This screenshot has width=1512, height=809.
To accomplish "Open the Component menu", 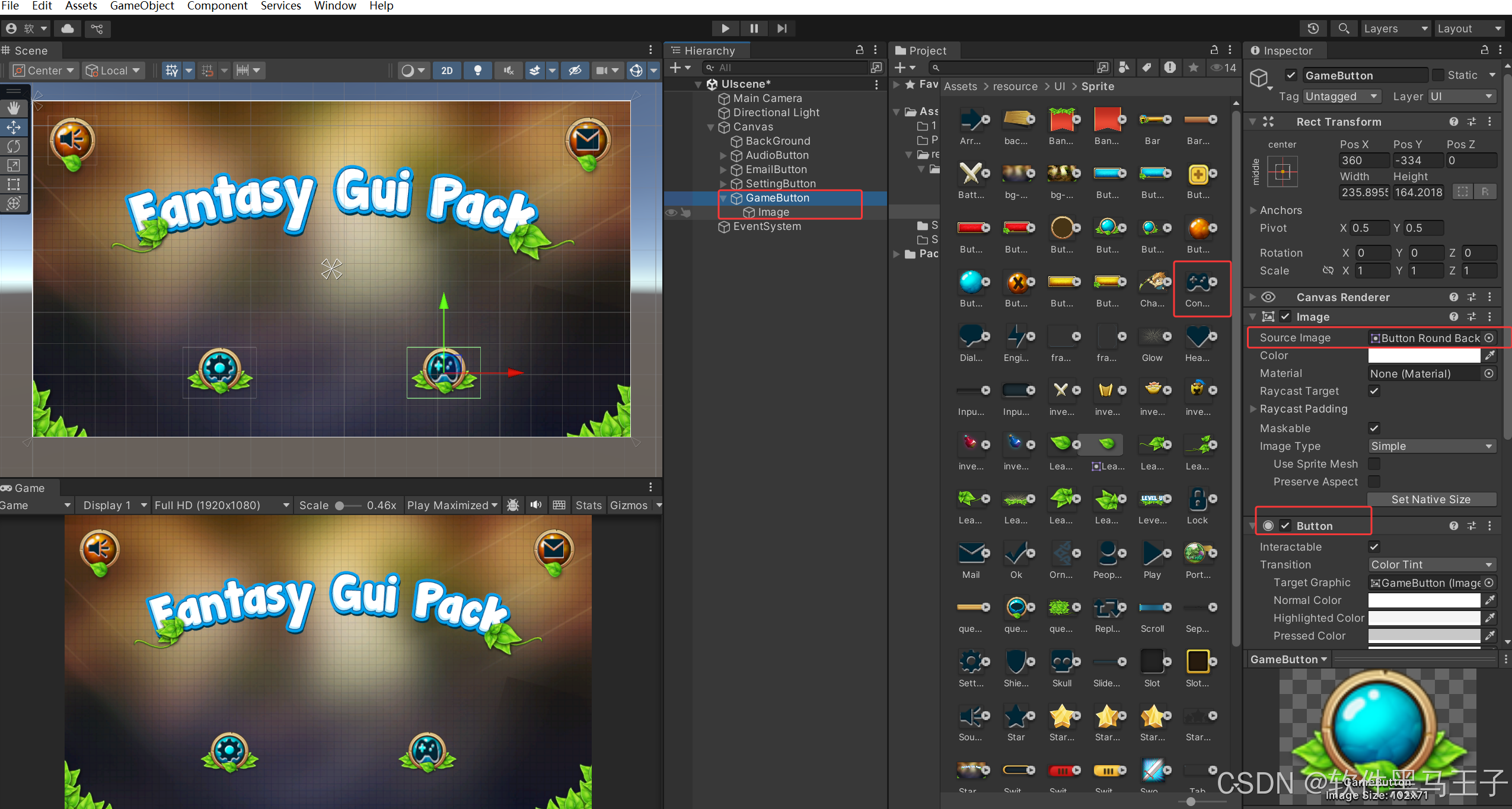I will (x=217, y=6).
